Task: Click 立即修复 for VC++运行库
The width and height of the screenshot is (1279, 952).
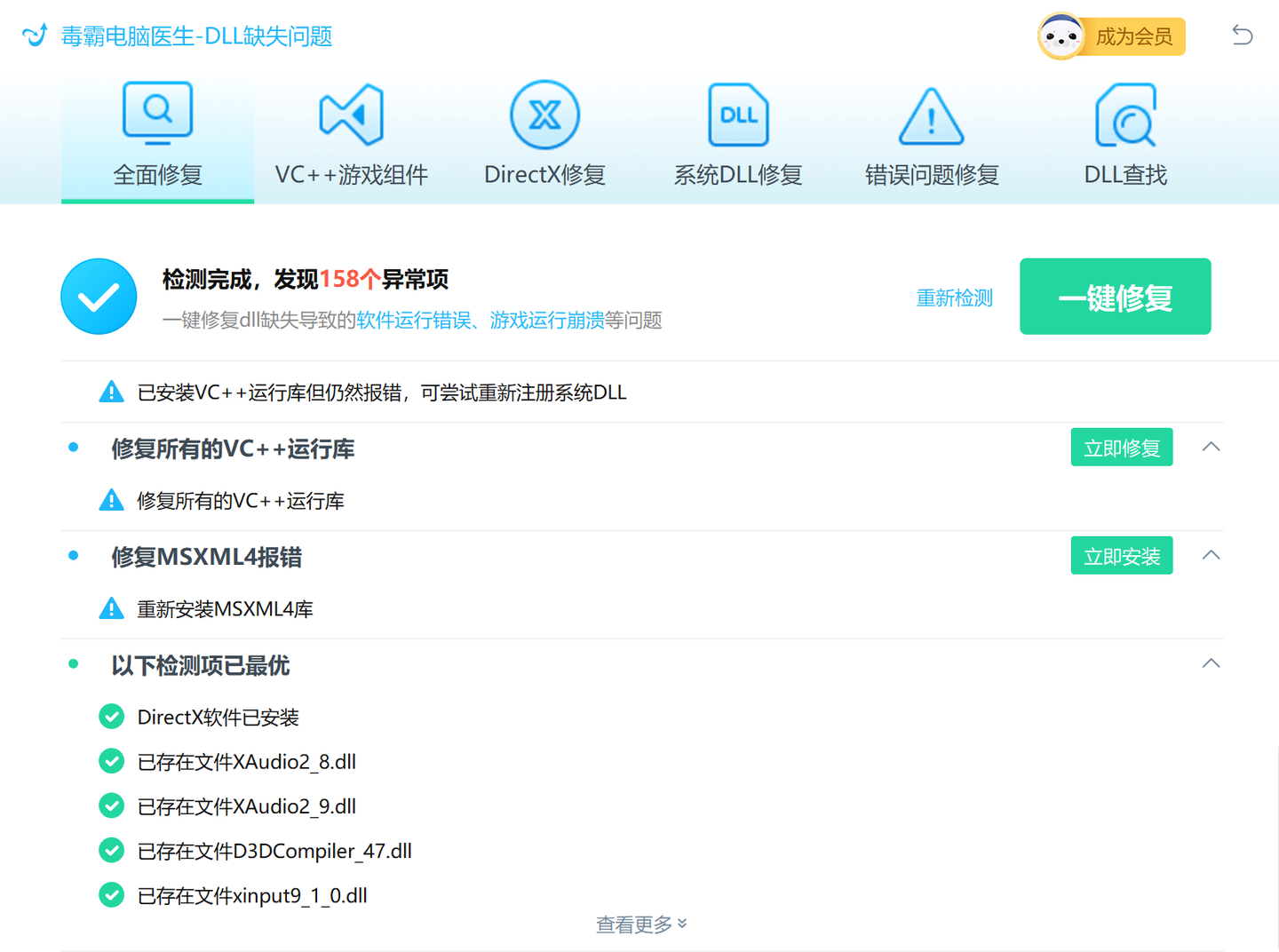Action: (x=1122, y=447)
